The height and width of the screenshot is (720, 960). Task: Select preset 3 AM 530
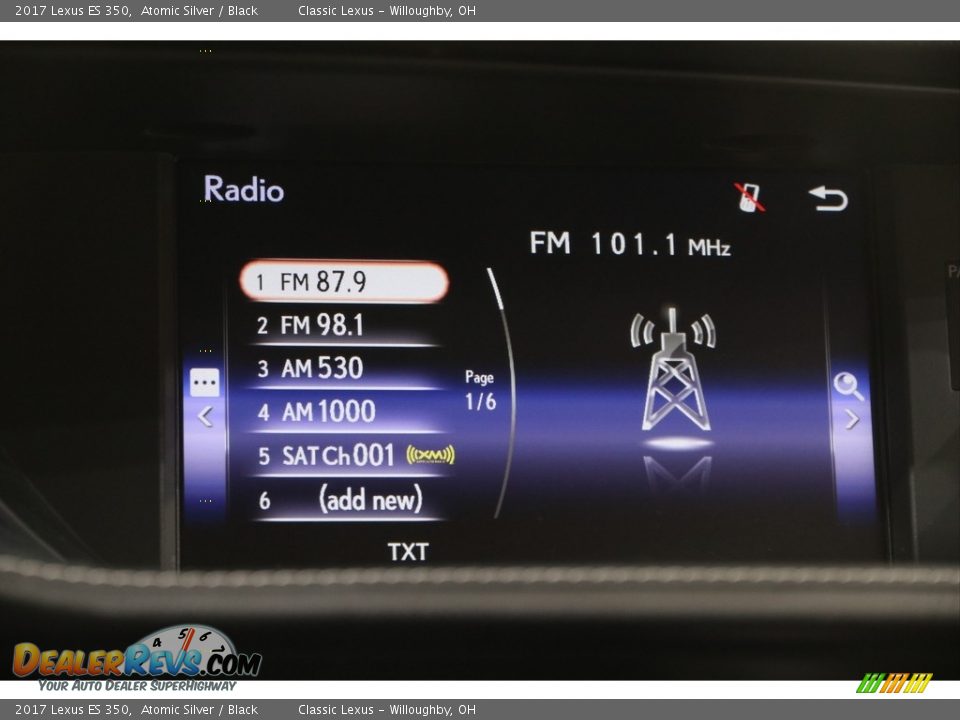click(344, 369)
